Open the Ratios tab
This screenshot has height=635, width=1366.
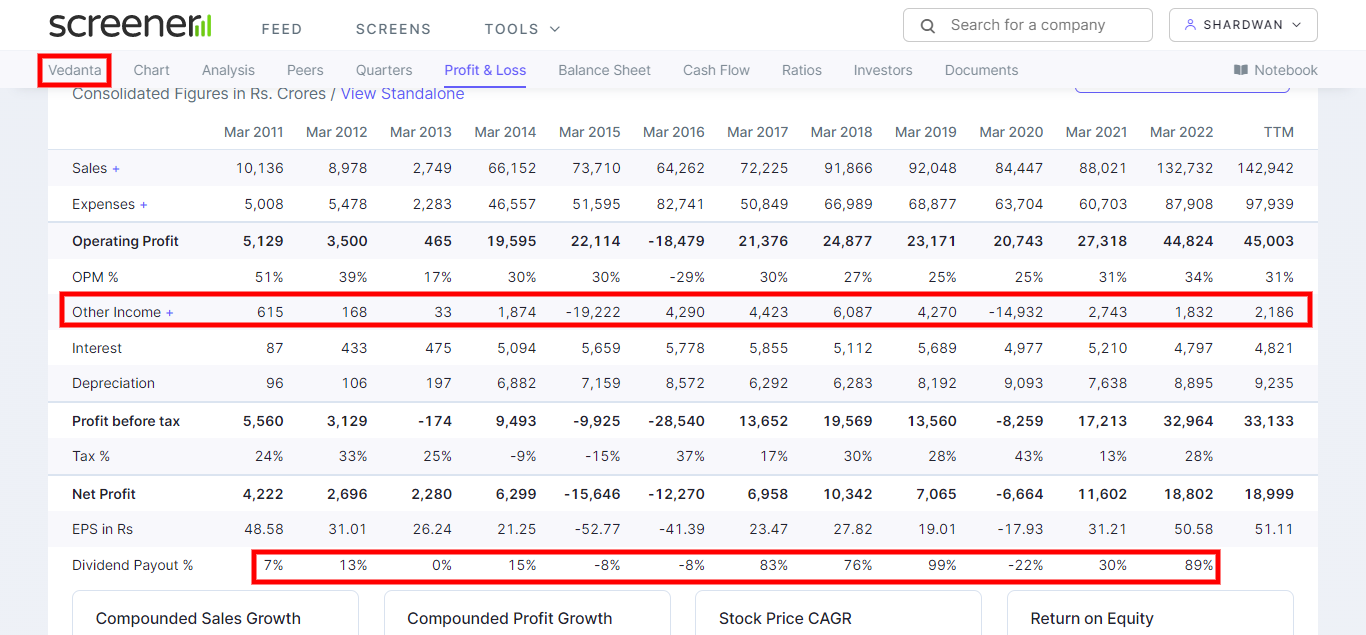coord(801,70)
